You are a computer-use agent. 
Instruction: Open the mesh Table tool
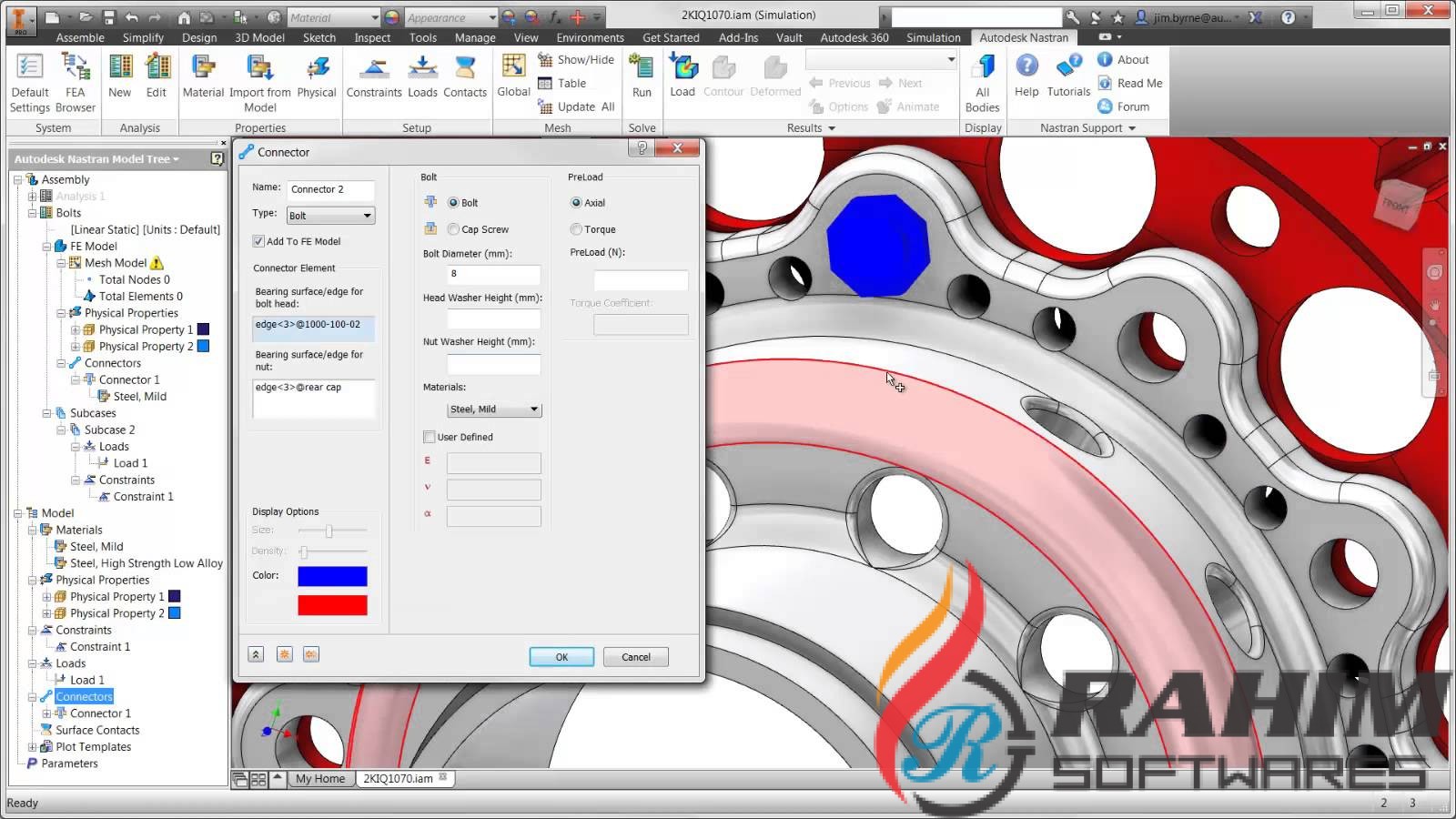562,83
